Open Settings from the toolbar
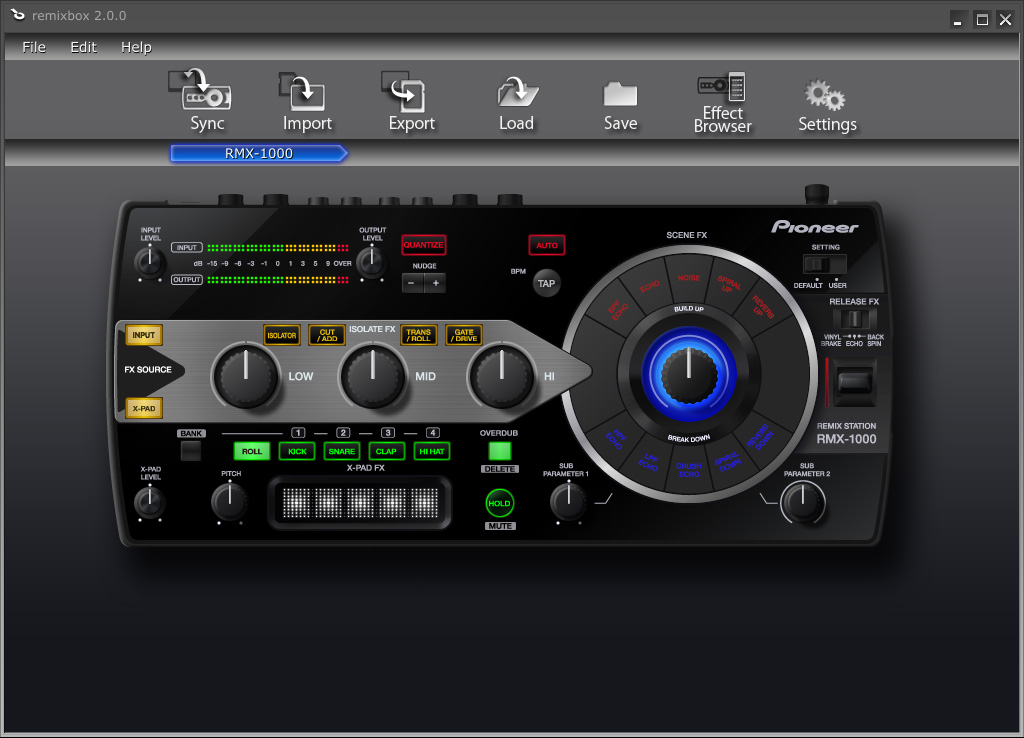 point(827,106)
